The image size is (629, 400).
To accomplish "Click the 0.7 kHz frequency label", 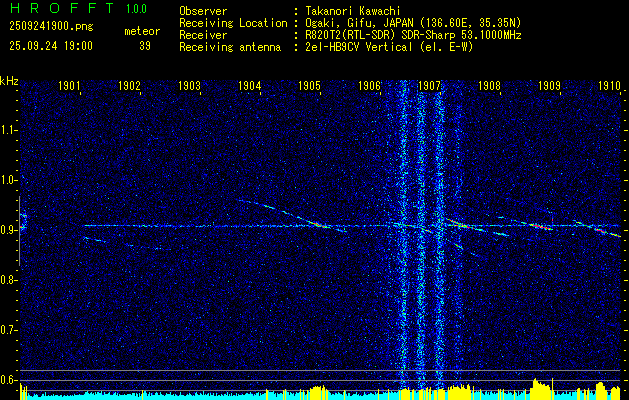I will (x=7, y=330).
